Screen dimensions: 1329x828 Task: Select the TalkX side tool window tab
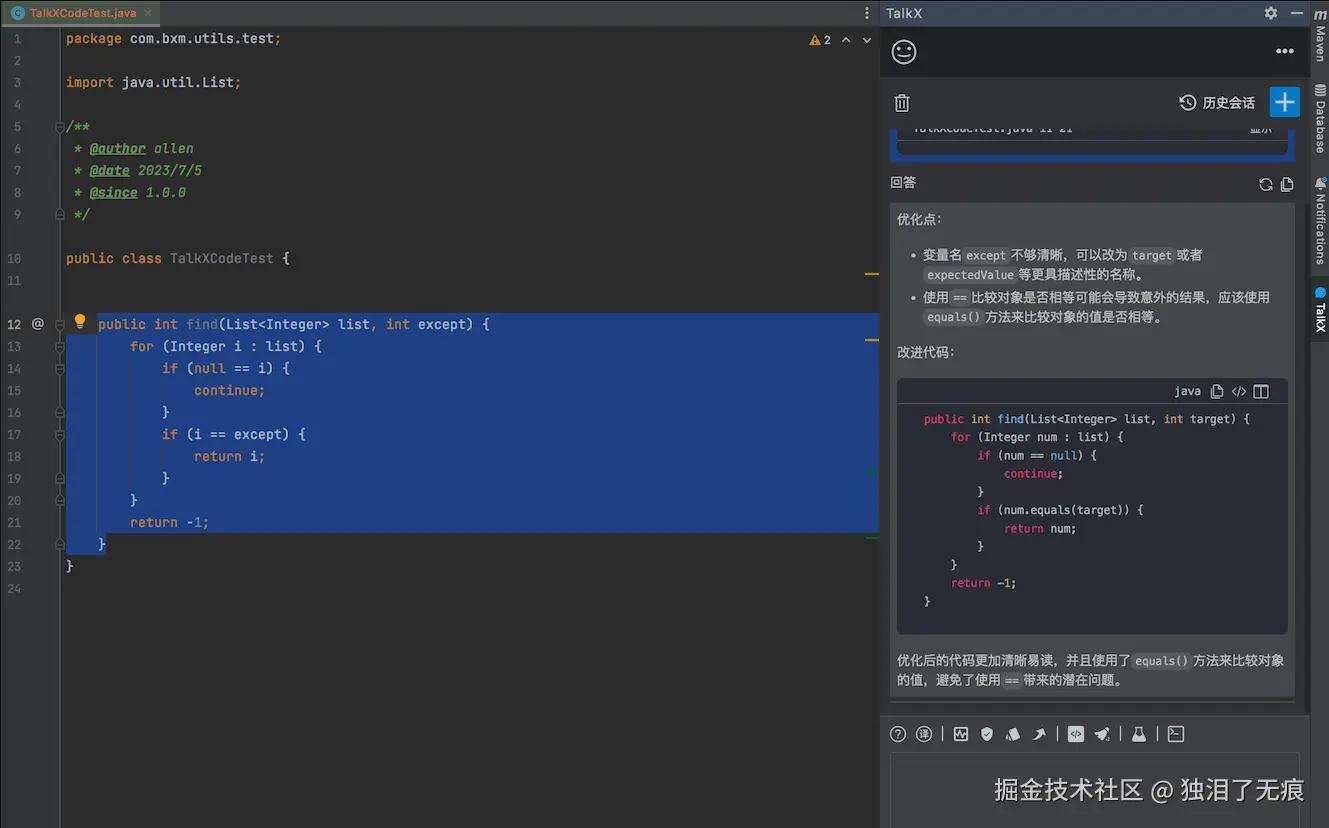click(1320, 310)
